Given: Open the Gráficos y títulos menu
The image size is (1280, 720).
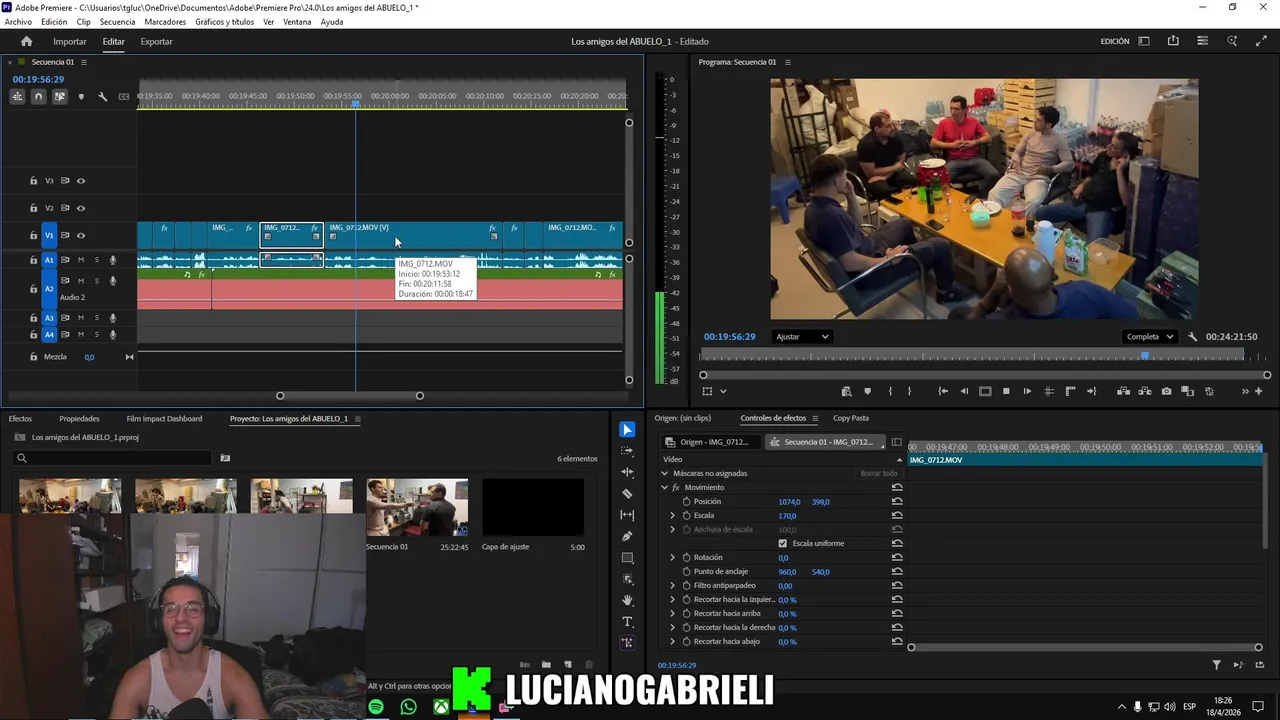Looking at the screenshot, I should pos(224,22).
